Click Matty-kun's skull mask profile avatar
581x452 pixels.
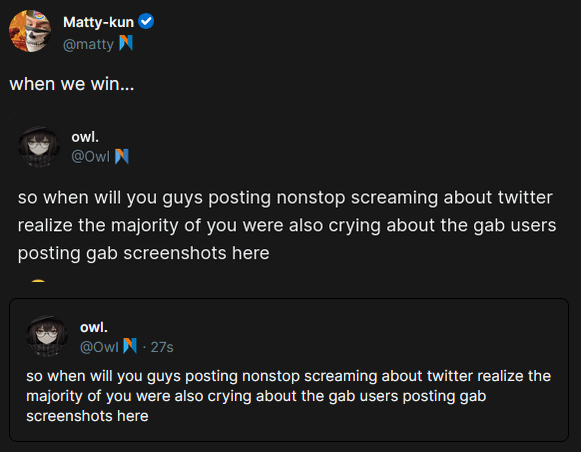coord(30,31)
